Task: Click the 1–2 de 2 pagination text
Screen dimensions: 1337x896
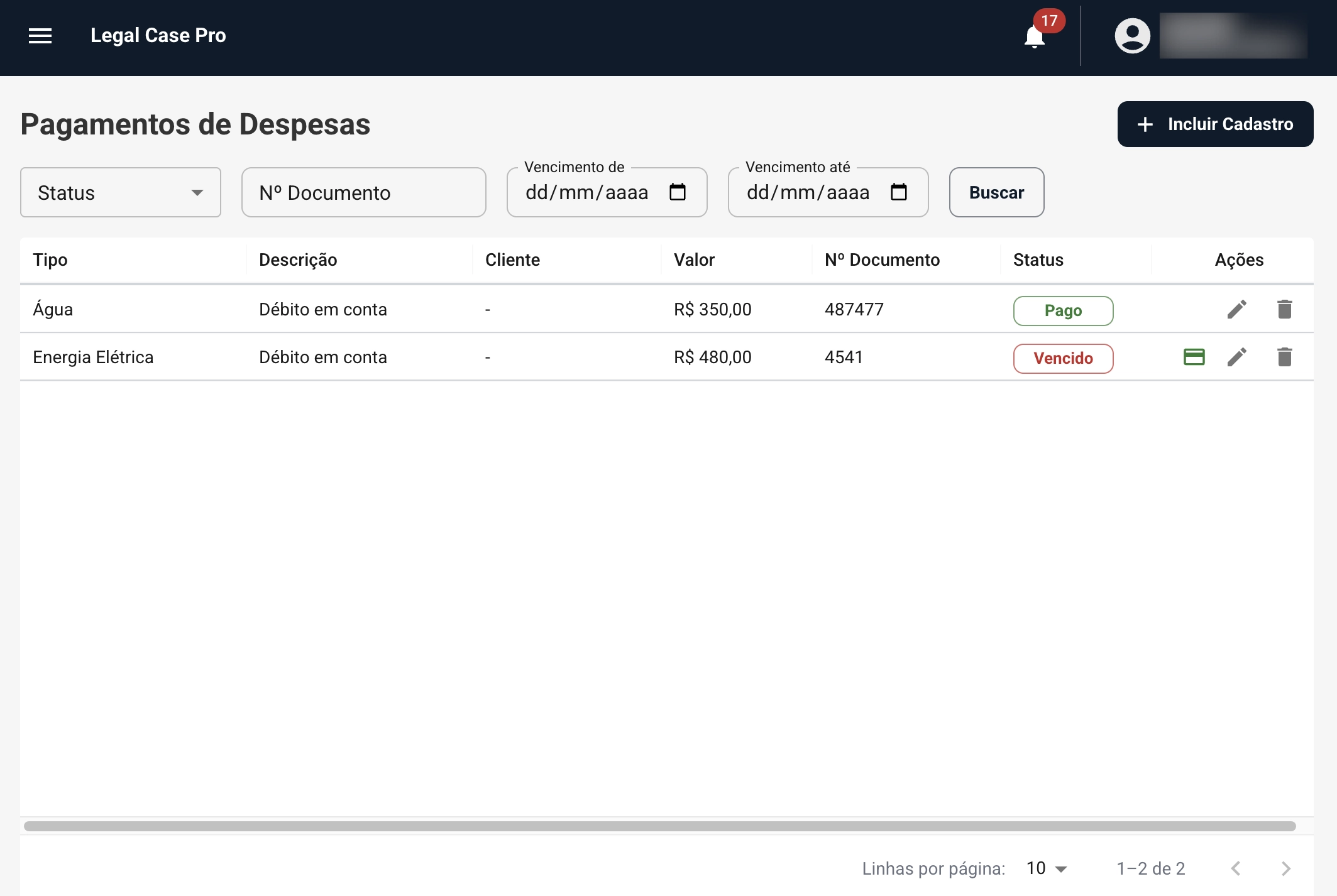Action: (x=1150, y=868)
